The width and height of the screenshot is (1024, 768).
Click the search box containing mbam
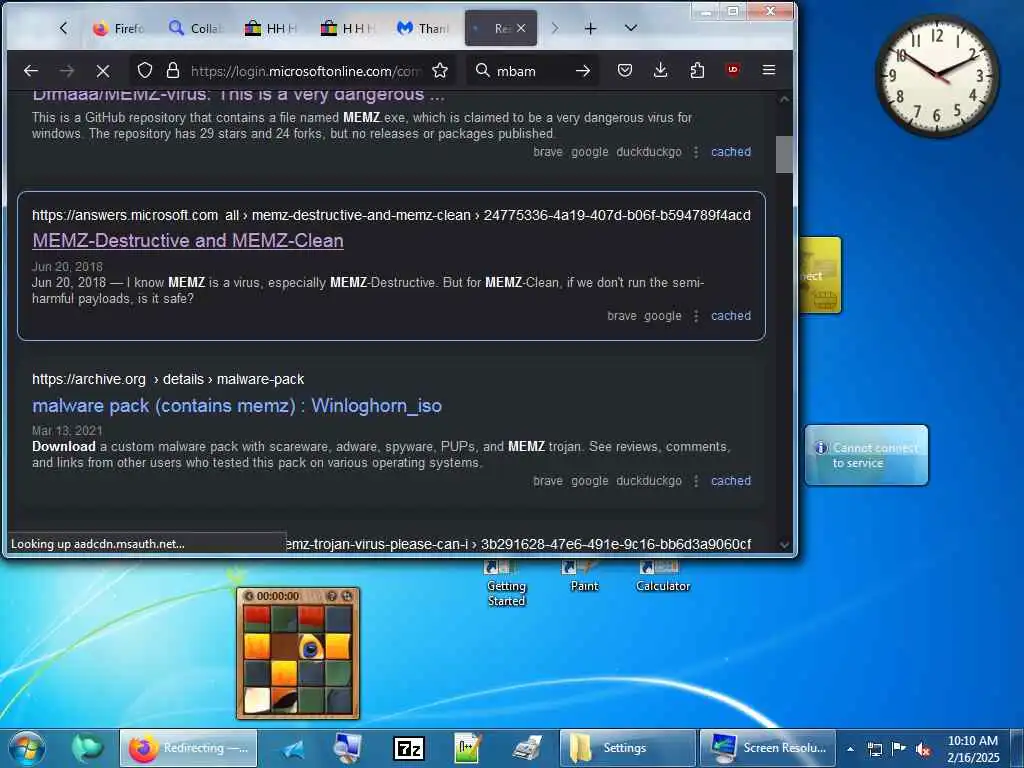[x=530, y=71]
